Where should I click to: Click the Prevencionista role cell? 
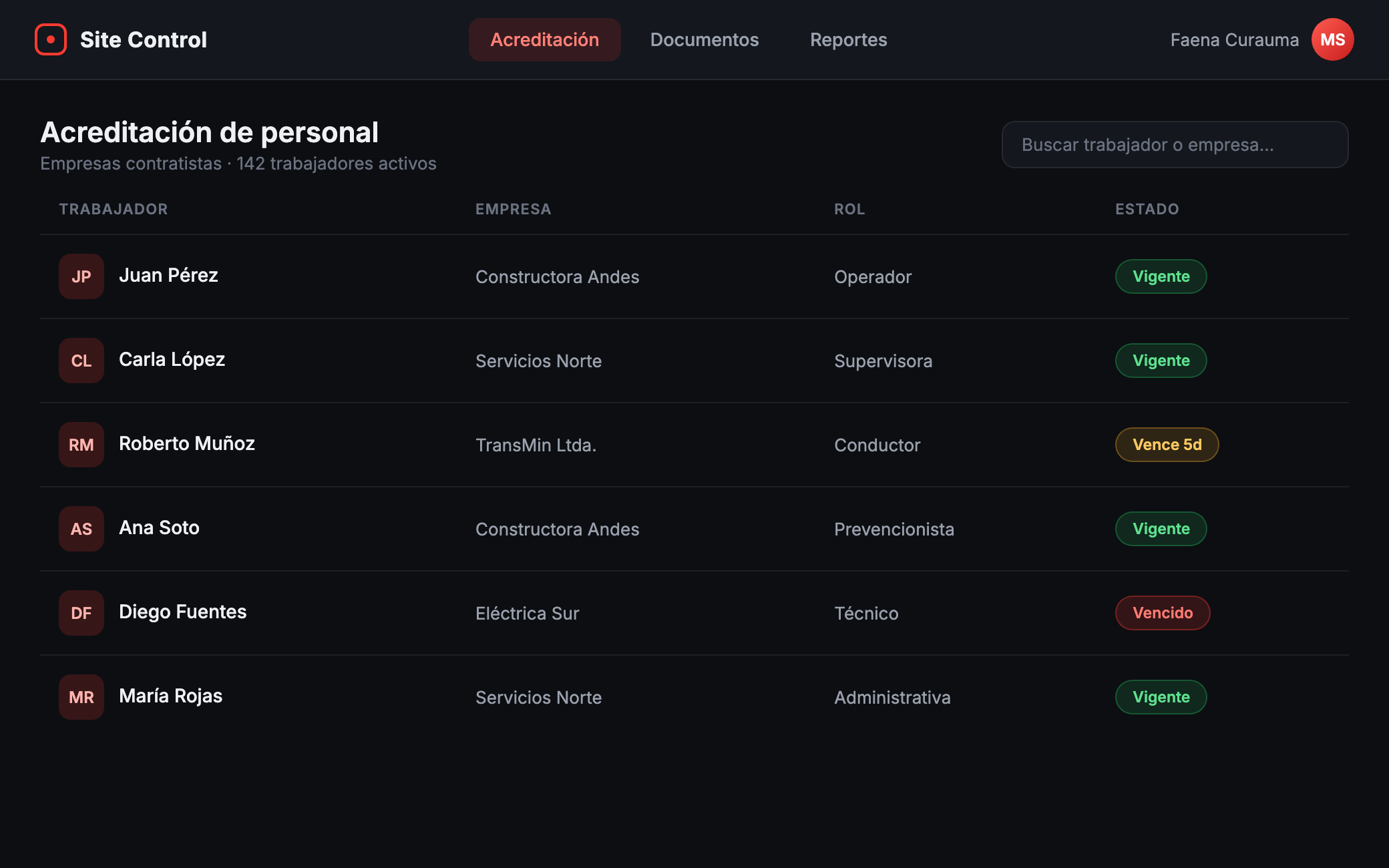(x=894, y=529)
